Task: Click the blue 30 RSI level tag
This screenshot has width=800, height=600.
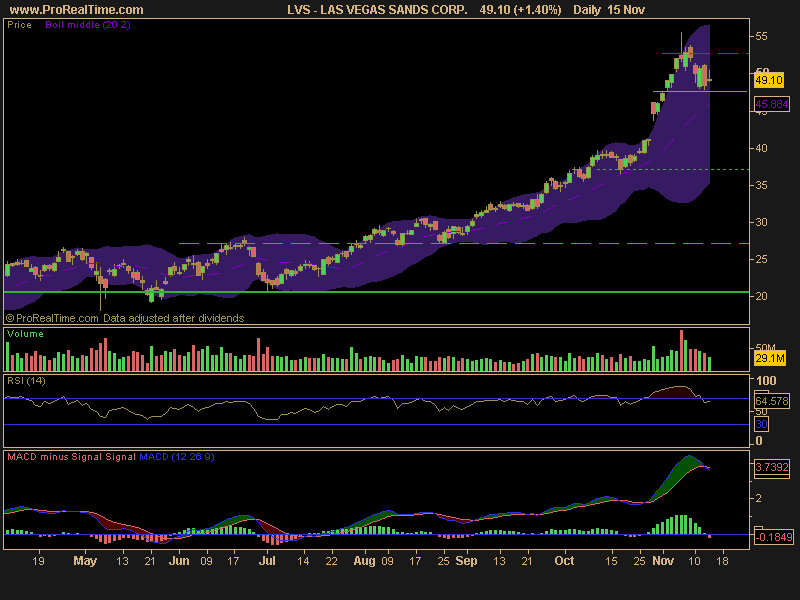Action: point(761,424)
